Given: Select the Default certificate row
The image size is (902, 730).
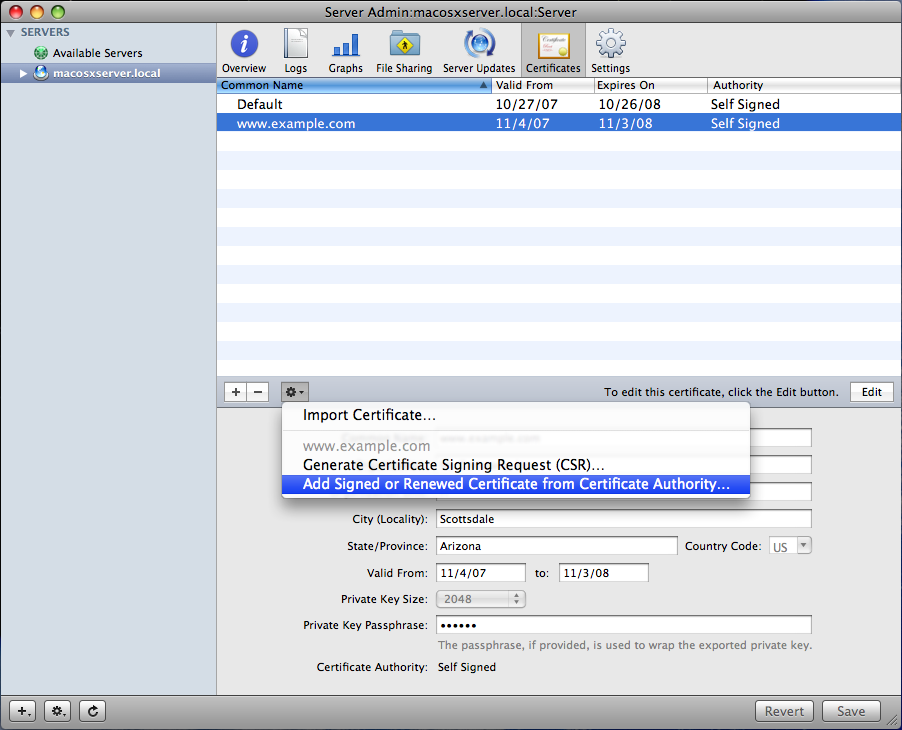Looking at the screenshot, I should click(559, 104).
